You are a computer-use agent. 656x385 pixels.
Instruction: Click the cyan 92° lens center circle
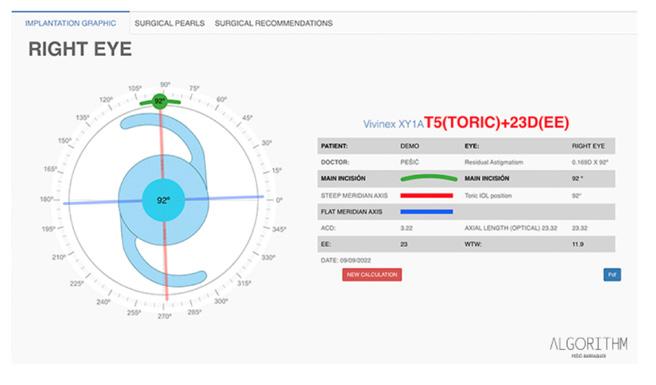pyautogui.click(x=163, y=200)
